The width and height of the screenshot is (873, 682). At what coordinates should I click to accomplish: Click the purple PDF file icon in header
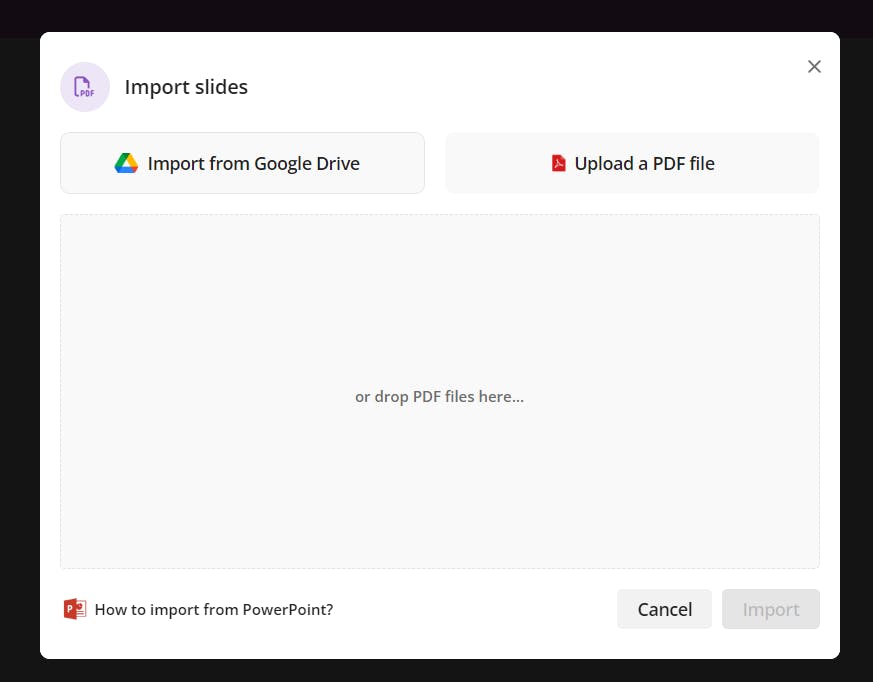click(x=85, y=87)
